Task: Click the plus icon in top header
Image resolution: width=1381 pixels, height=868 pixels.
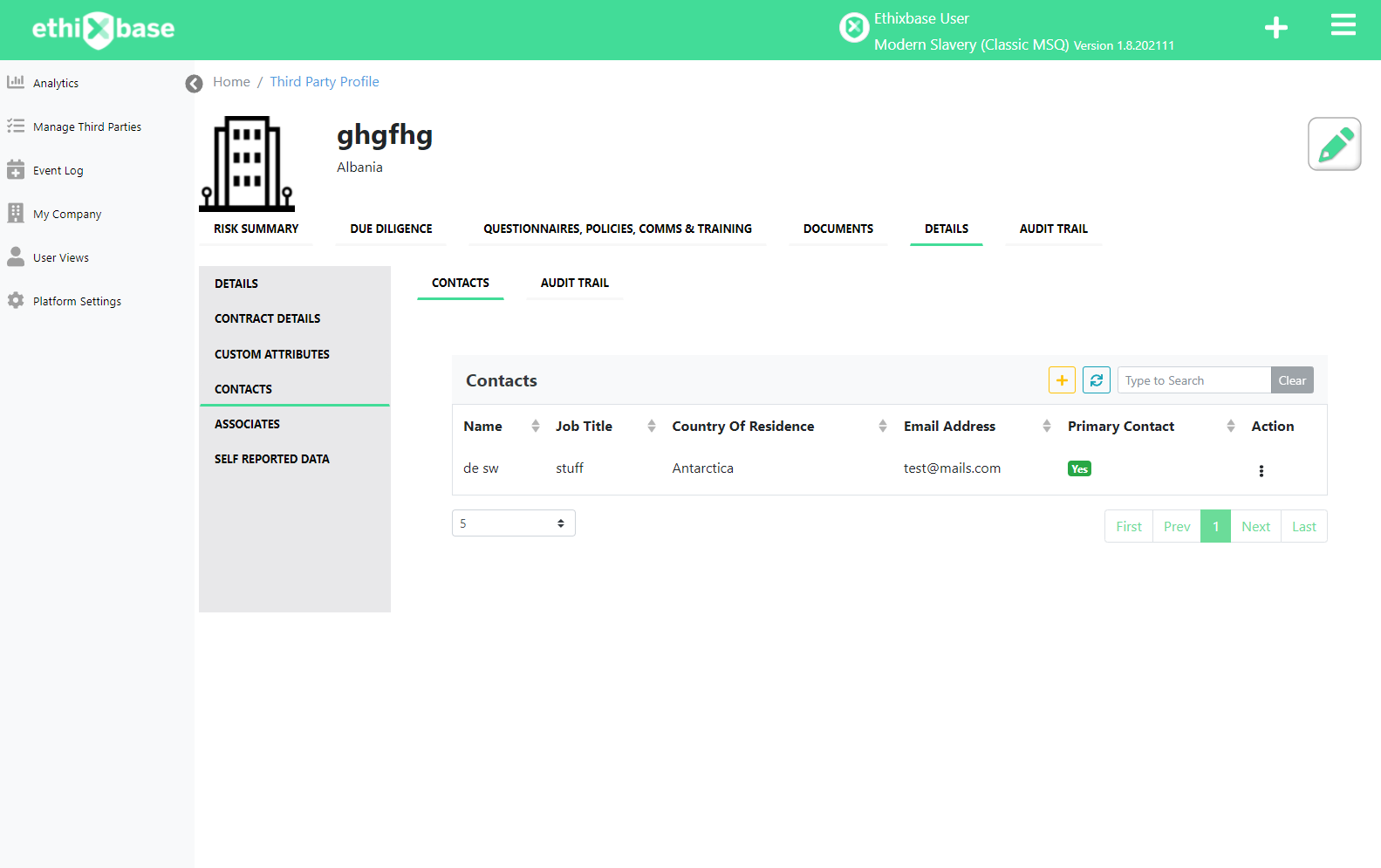Action: click(x=1276, y=28)
